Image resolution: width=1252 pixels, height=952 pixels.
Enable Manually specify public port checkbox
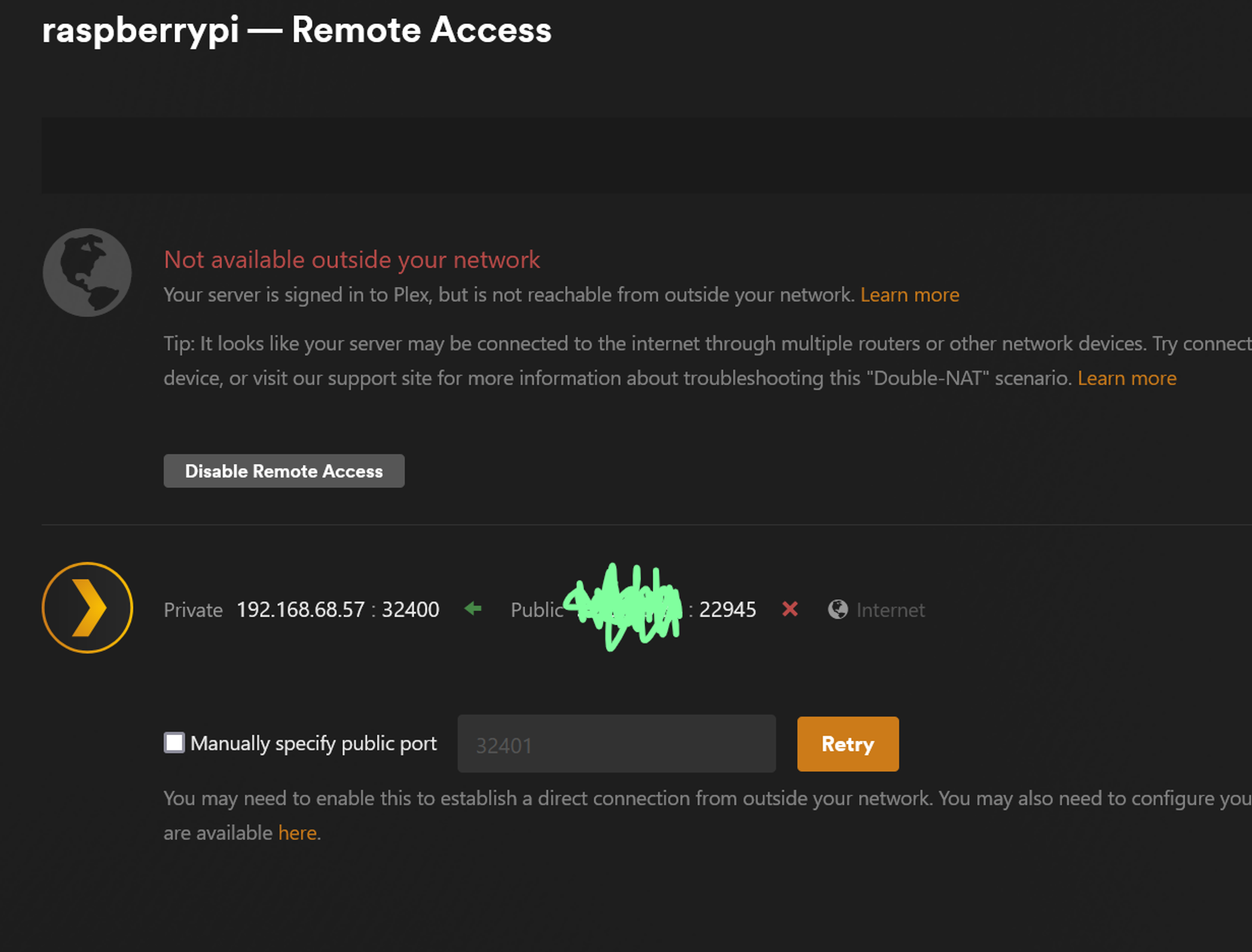click(174, 742)
